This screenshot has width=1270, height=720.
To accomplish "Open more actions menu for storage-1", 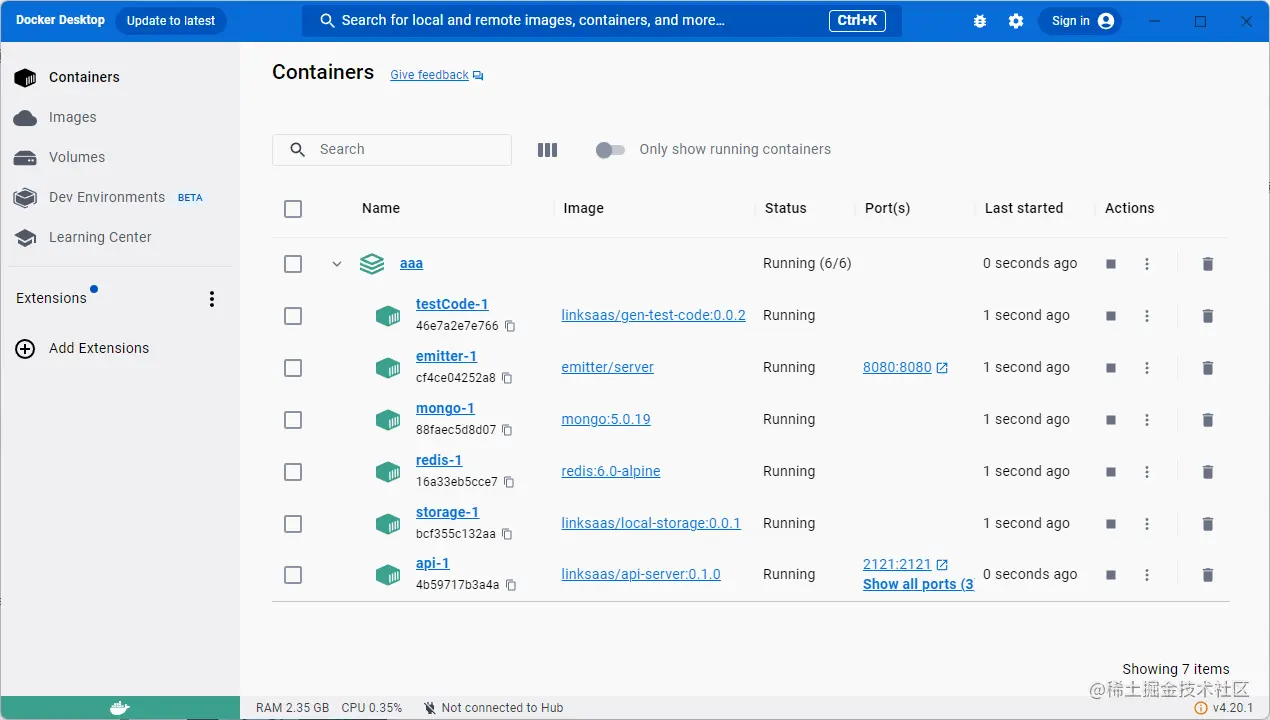I will pyautogui.click(x=1147, y=524).
